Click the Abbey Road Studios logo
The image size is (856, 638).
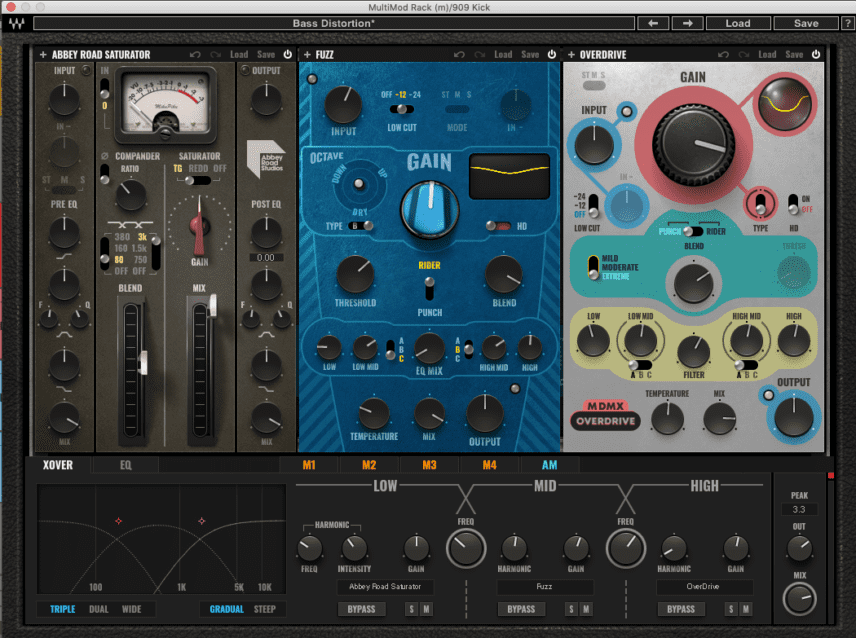pos(266,159)
